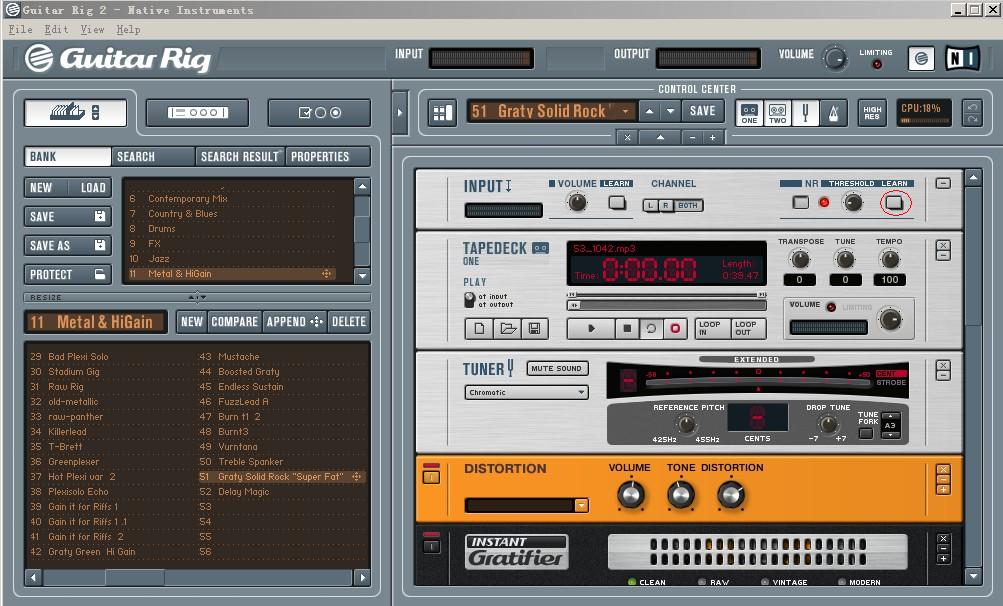Open the Chromatic tuner mode dropdown
Viewport: 1003px width, 606px height.
point(581,392)
